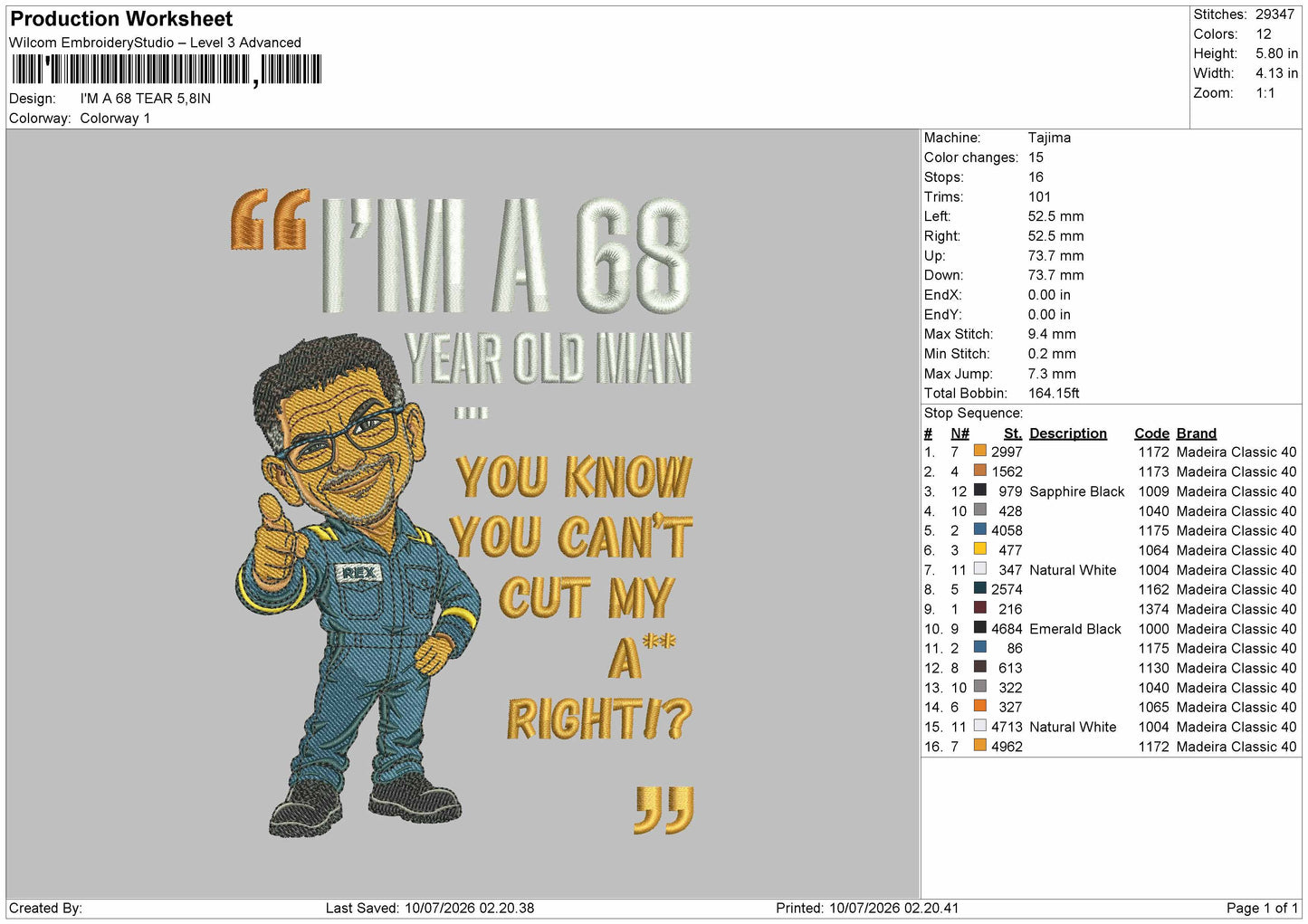Click the yellow swatch in stop row 6

point(979,549)
